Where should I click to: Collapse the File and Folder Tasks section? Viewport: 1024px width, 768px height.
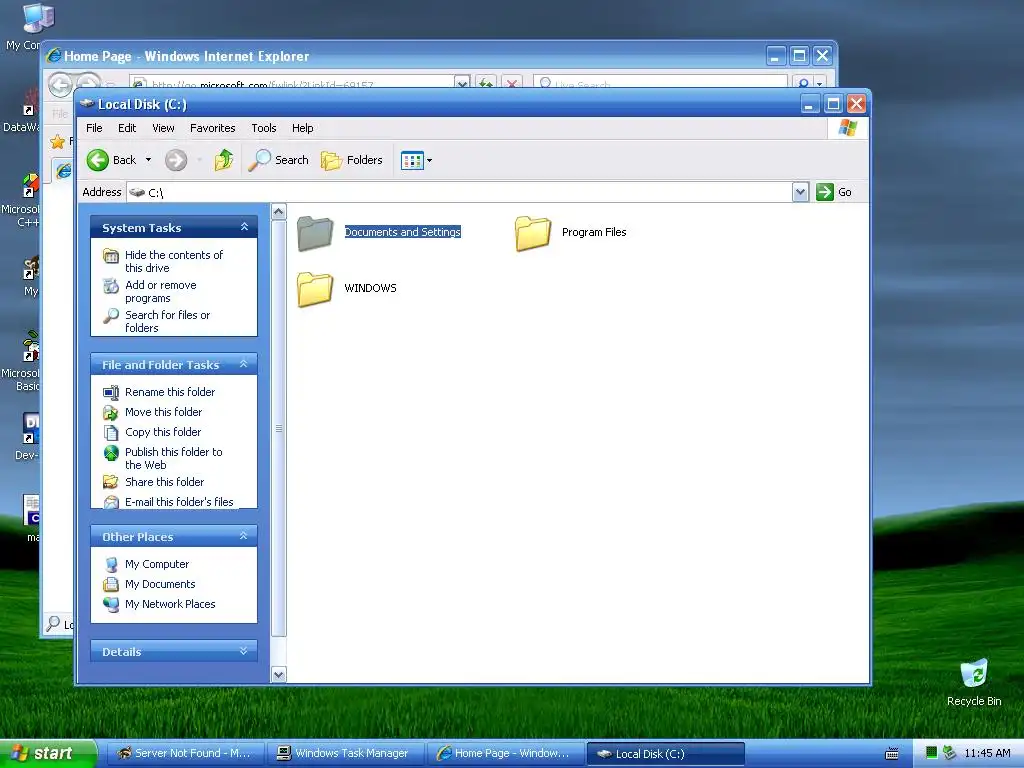[244, 364]
